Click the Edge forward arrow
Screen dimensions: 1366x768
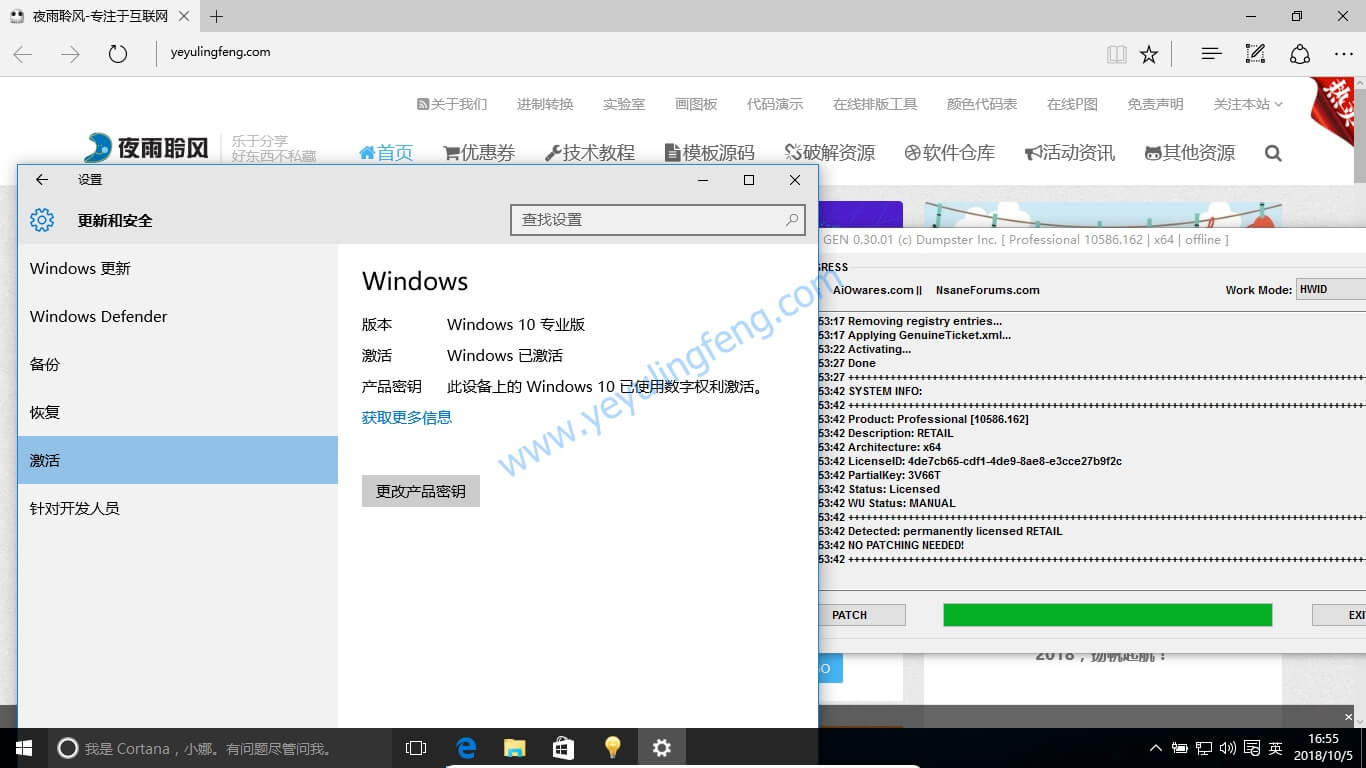(x=70, y=54)
